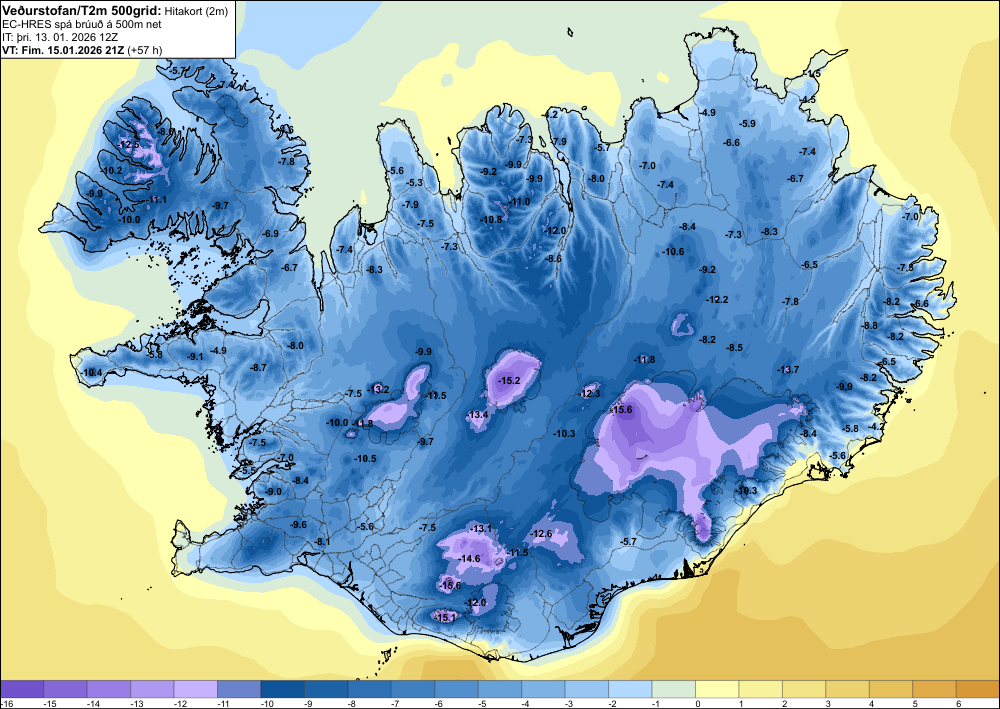The image size is (1000, 709).
Task: Click the -8.7 temperature label
Action: [258, 368]
